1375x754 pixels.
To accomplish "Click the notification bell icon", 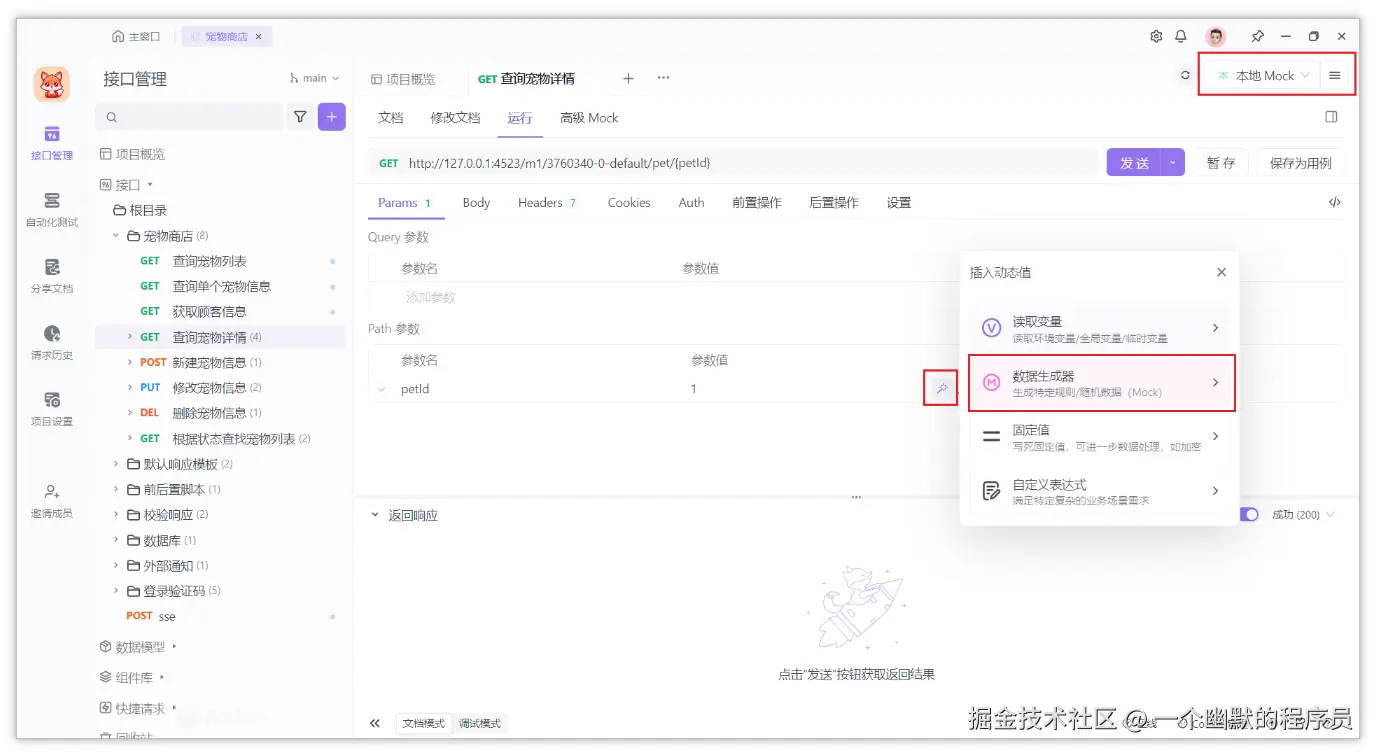I will coord(1180,36).
